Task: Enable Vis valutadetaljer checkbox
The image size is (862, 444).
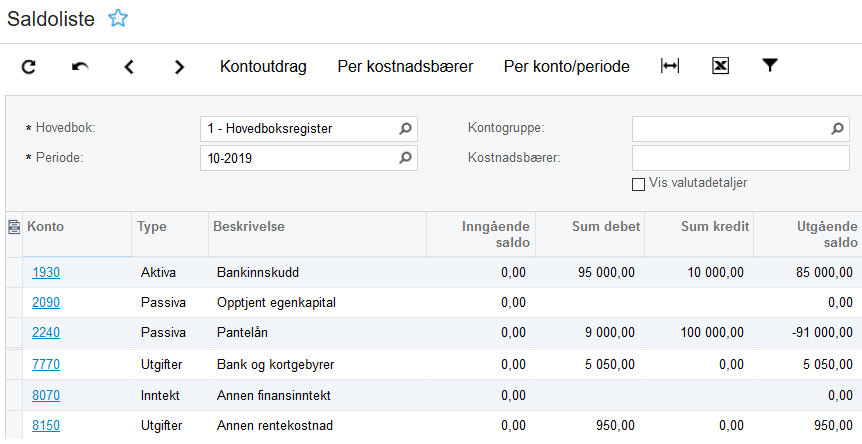Action: click(x=638, y=184)
